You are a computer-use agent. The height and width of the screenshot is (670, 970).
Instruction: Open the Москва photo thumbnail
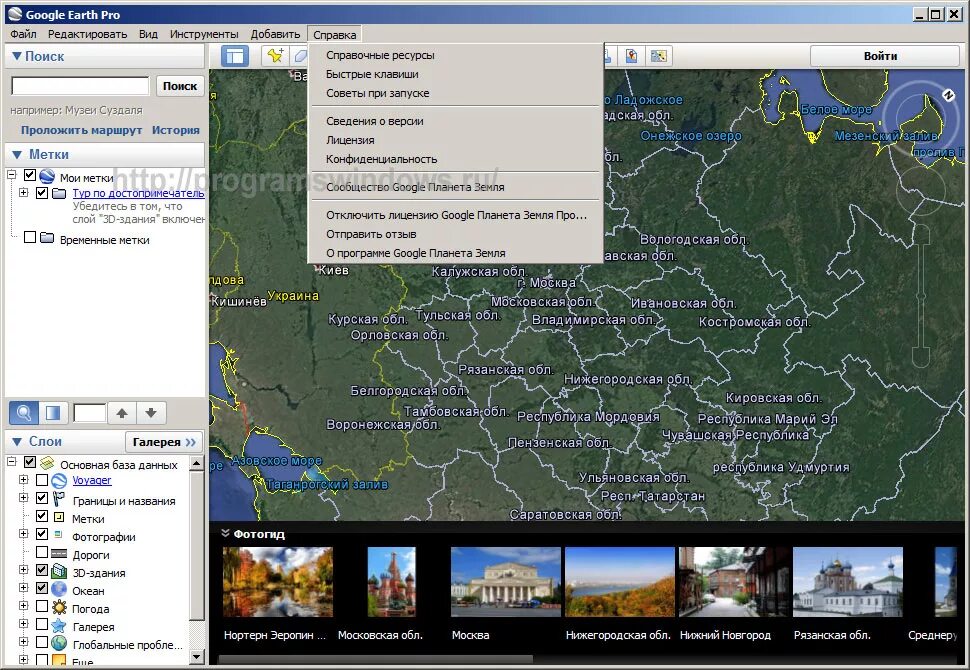pos(505,582)
